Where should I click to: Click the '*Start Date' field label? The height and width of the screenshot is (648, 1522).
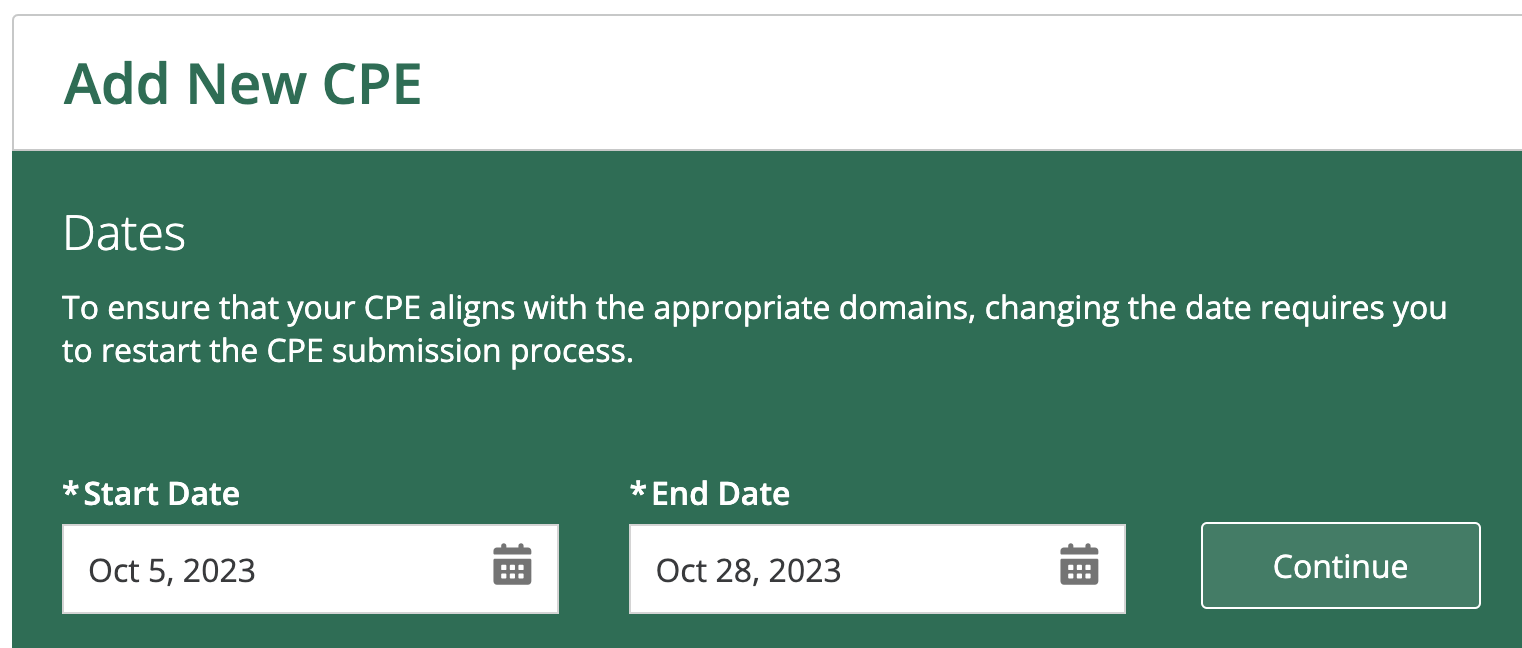tap(151, 493)
